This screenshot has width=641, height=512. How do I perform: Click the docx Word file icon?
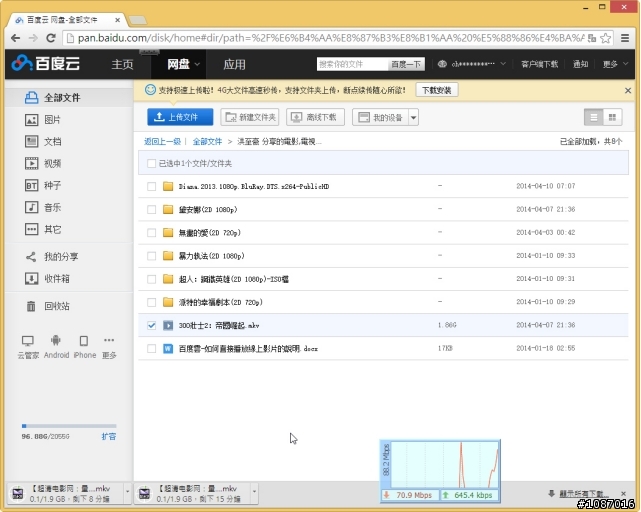pyautogui.click(x=168, y=349)
